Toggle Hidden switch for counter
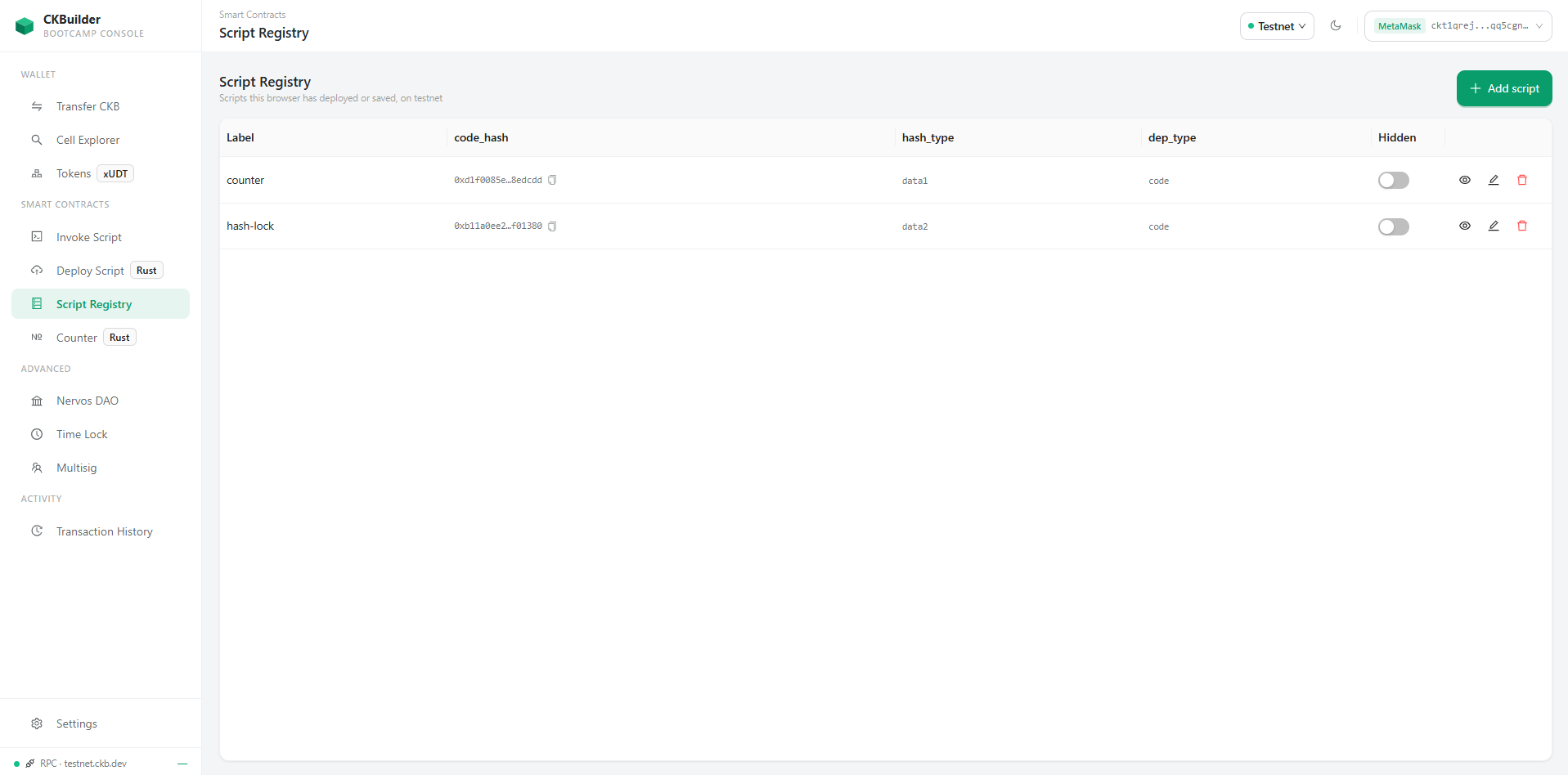The height and width of the screenshot is (775, 1568). pyautogui.click(x=1394, y=180)
